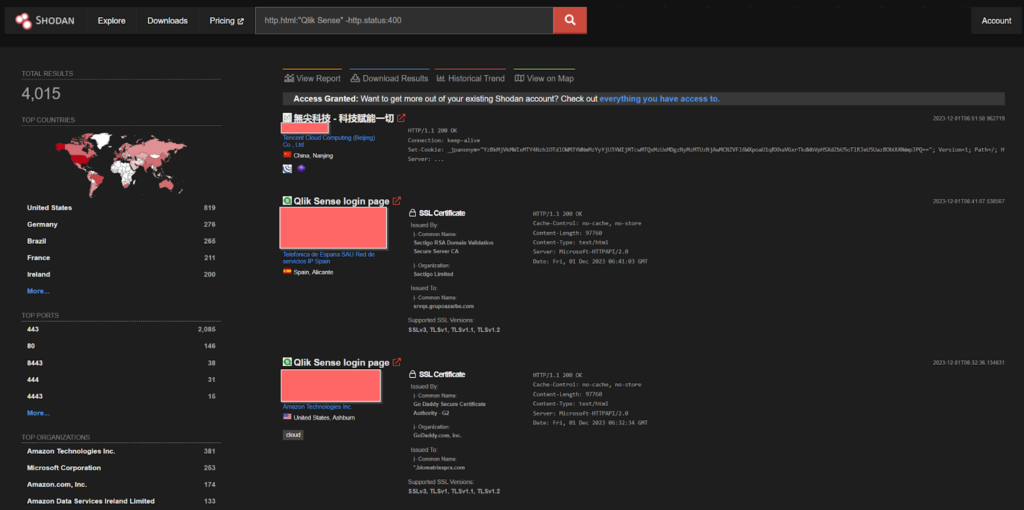Click Pricing external-link icon

pos(240,21)
